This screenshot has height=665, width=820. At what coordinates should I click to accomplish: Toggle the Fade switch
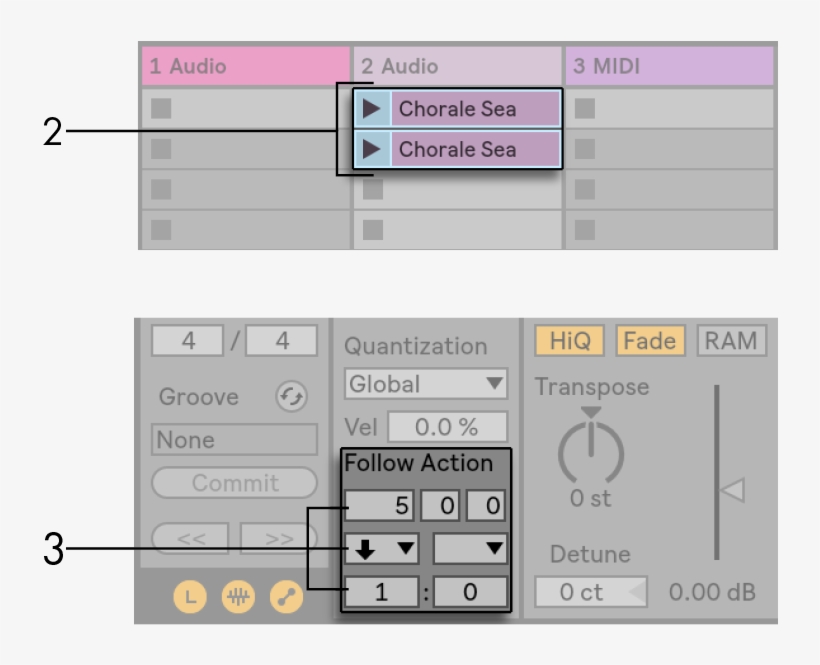pyautogui.click(x=649, y=341)
